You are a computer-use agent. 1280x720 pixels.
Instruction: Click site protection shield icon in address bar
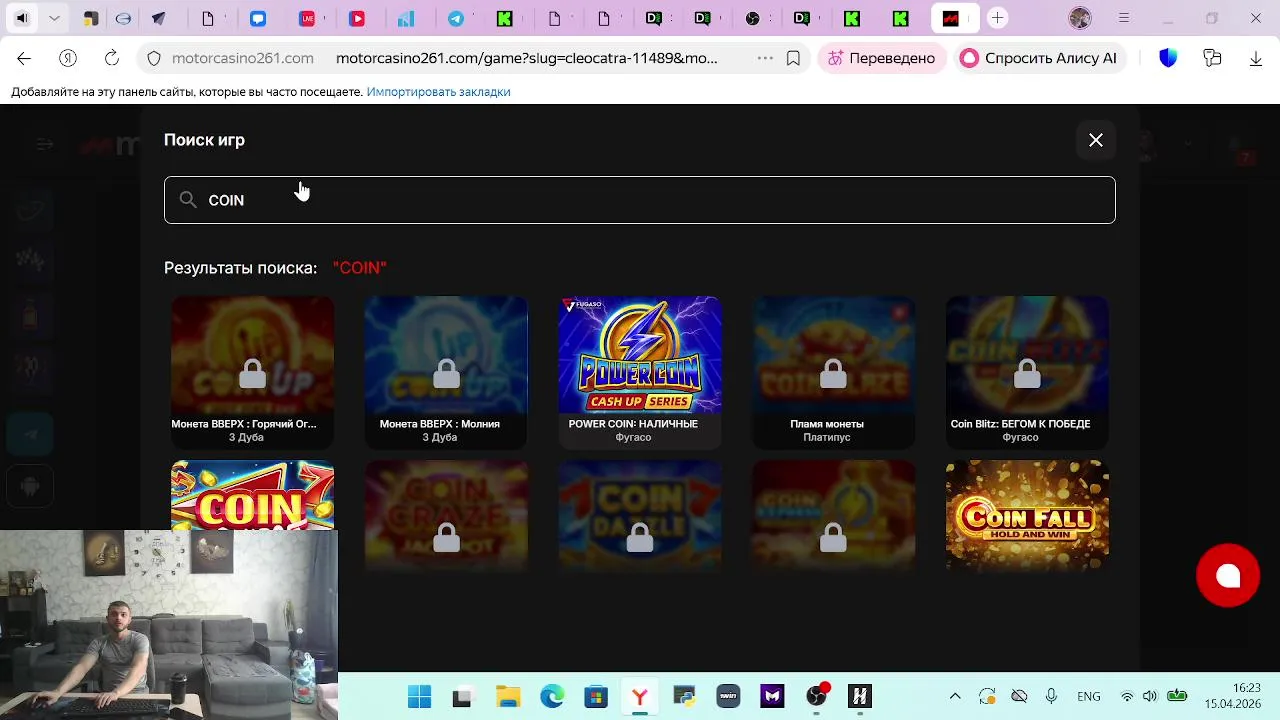(x=154, y=58)
